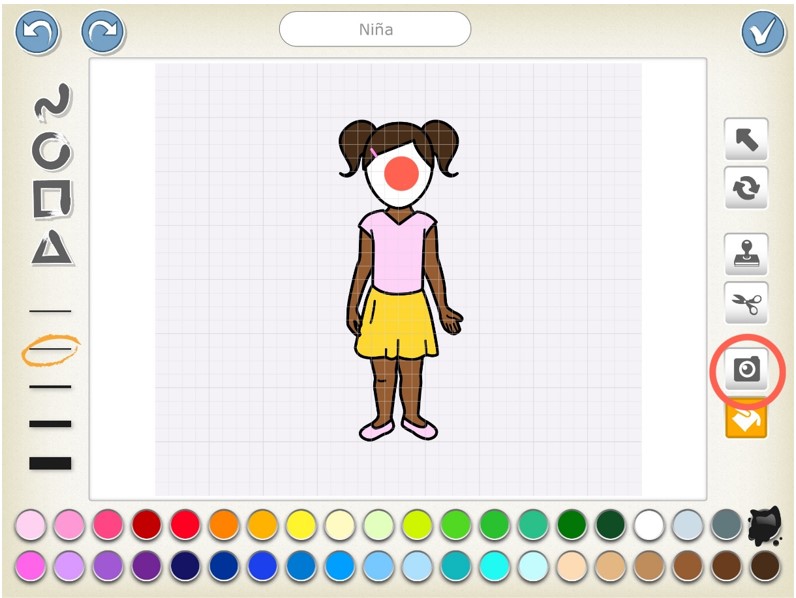Viewport: 796px width, 598px height.
Task: Pick the slate gray color swatch
Action: coord(726,525)
